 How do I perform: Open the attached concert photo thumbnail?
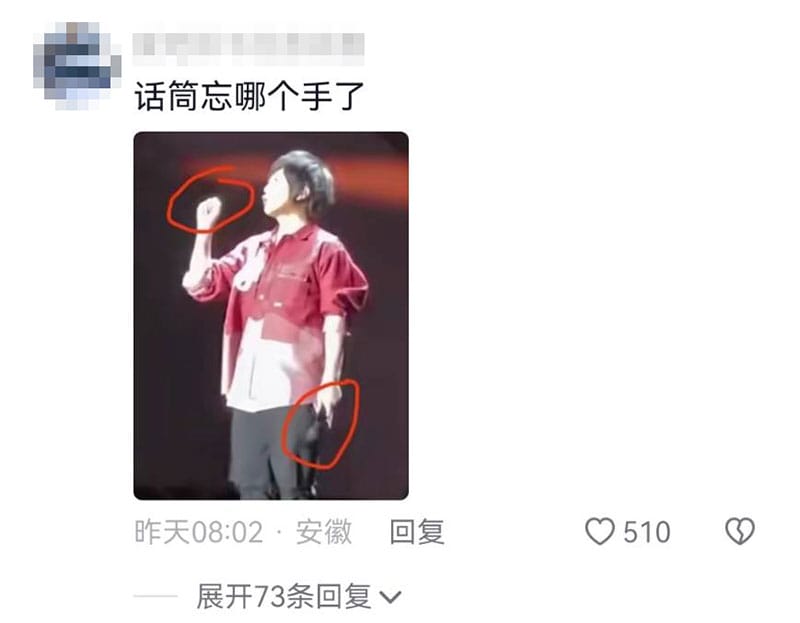pyautogui.click(x=271, y=315)
